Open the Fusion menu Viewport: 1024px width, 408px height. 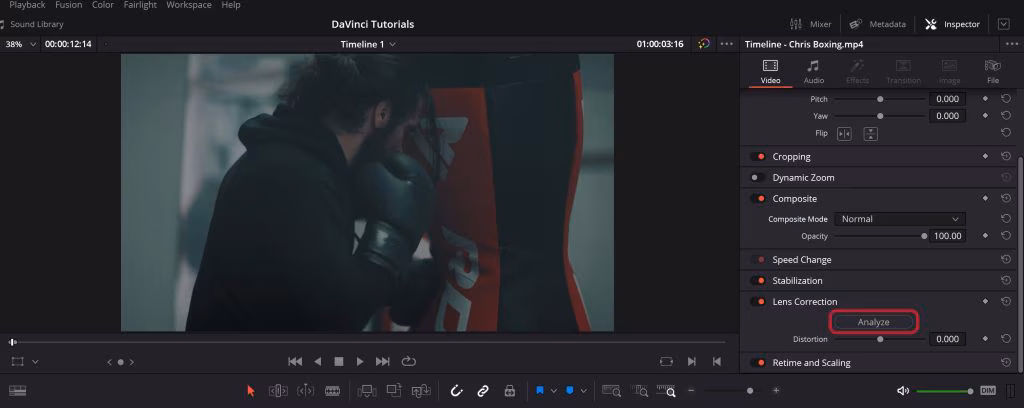coord(69,5)
